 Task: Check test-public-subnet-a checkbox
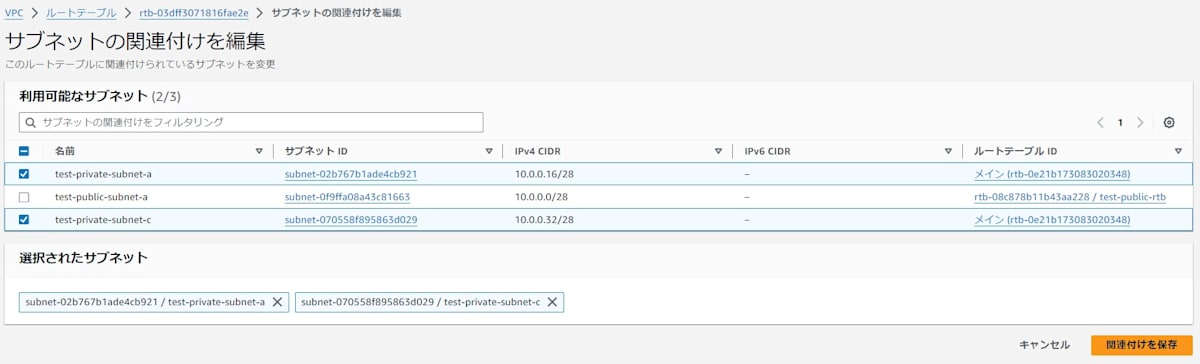[x=24, y=197]
